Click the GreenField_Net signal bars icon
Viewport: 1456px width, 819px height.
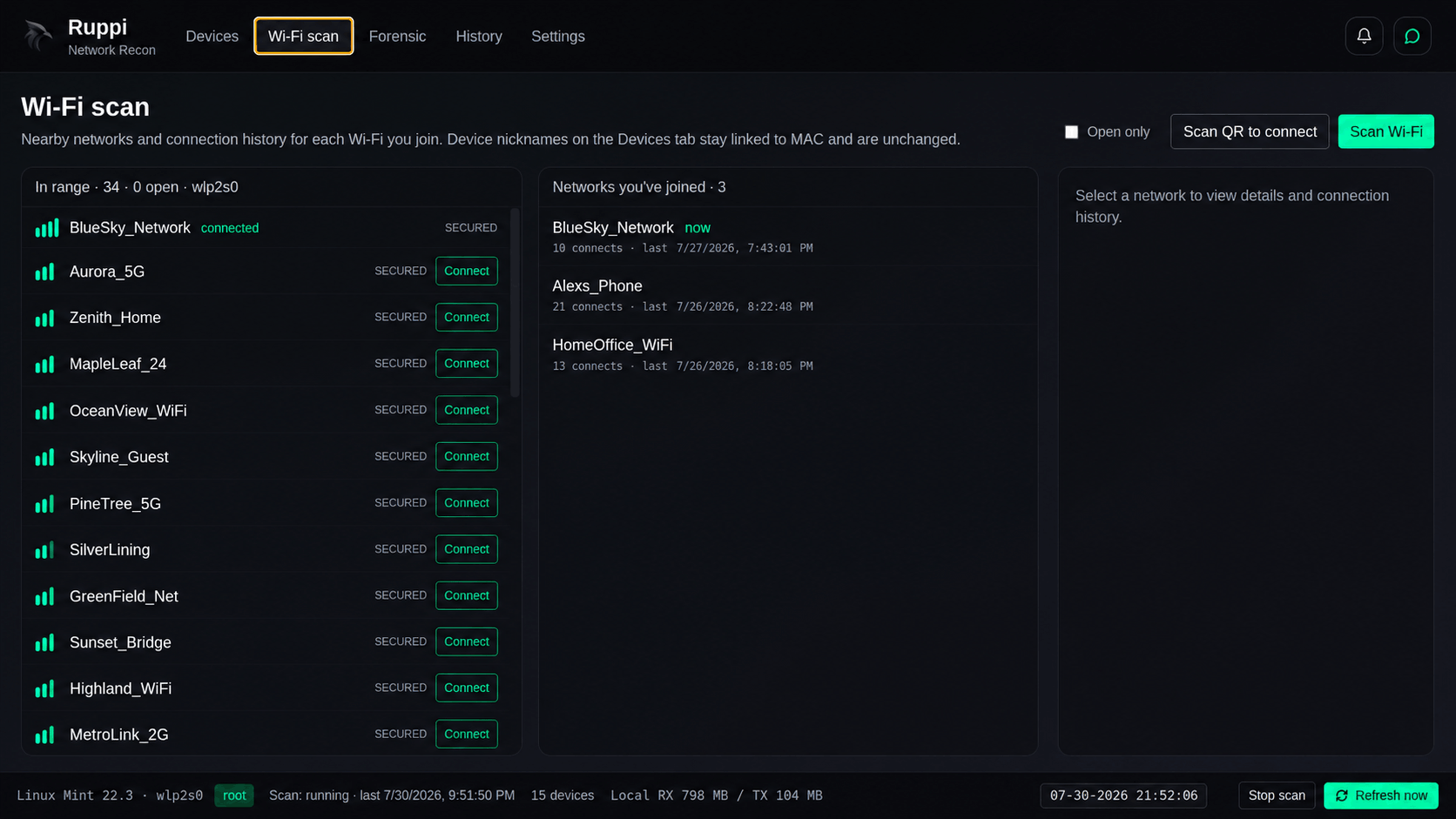[x=44, y=596]
